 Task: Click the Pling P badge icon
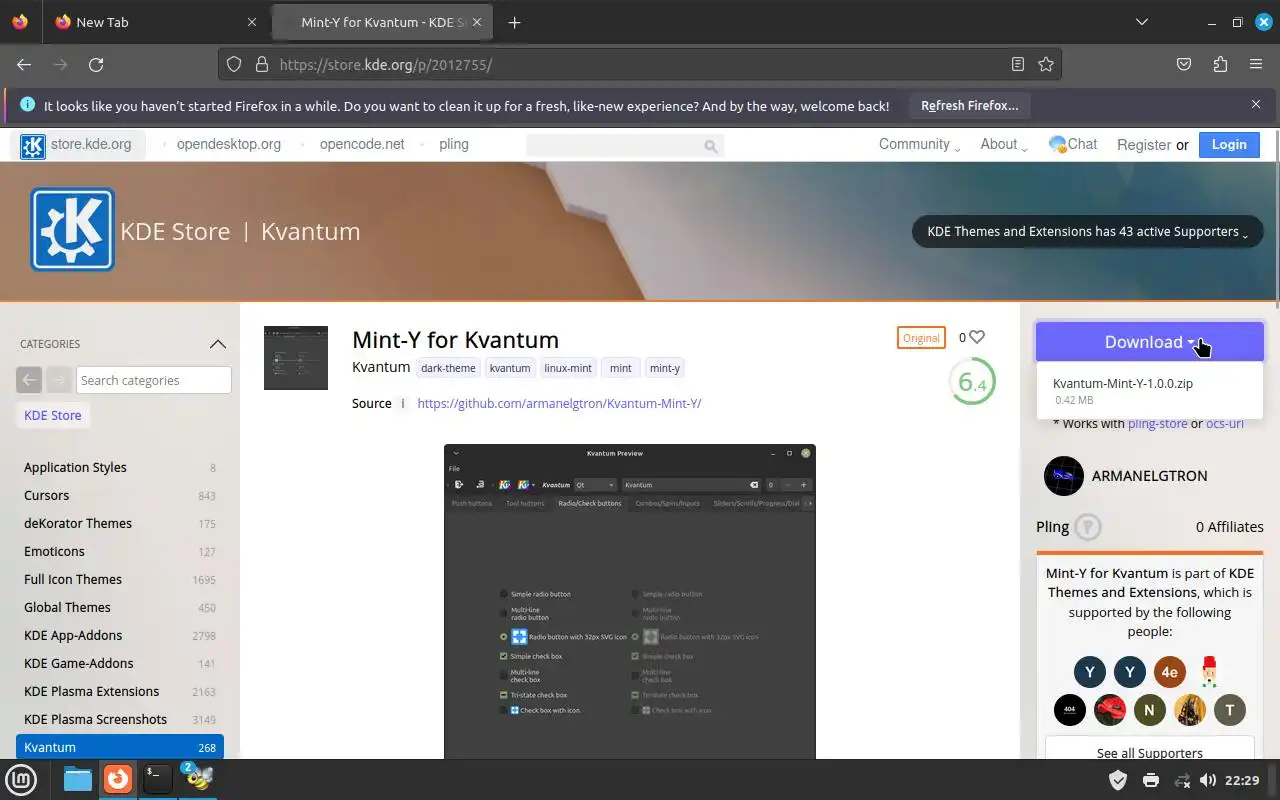pos(1088,527)
